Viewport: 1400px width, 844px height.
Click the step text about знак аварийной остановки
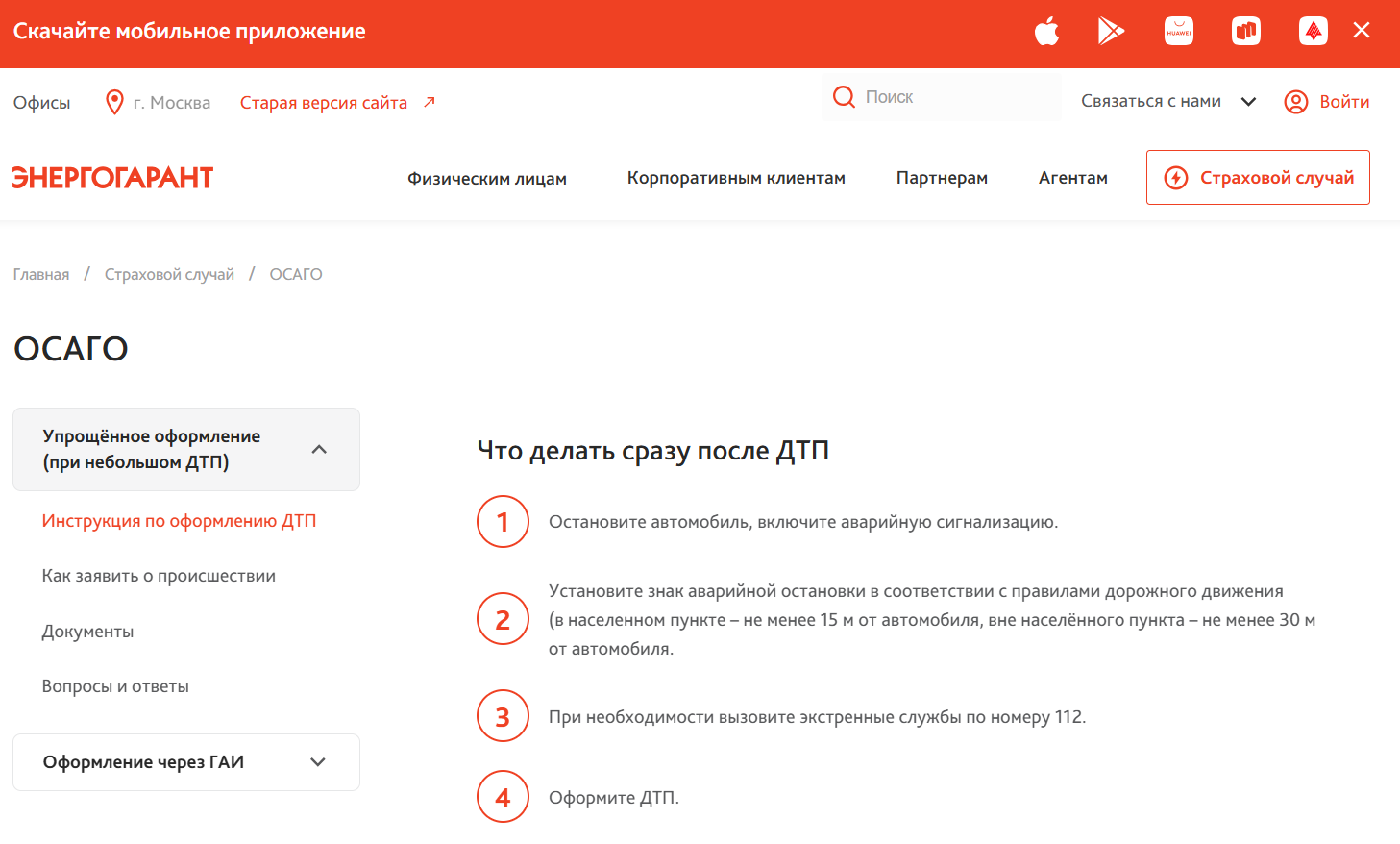click(932, 620)
